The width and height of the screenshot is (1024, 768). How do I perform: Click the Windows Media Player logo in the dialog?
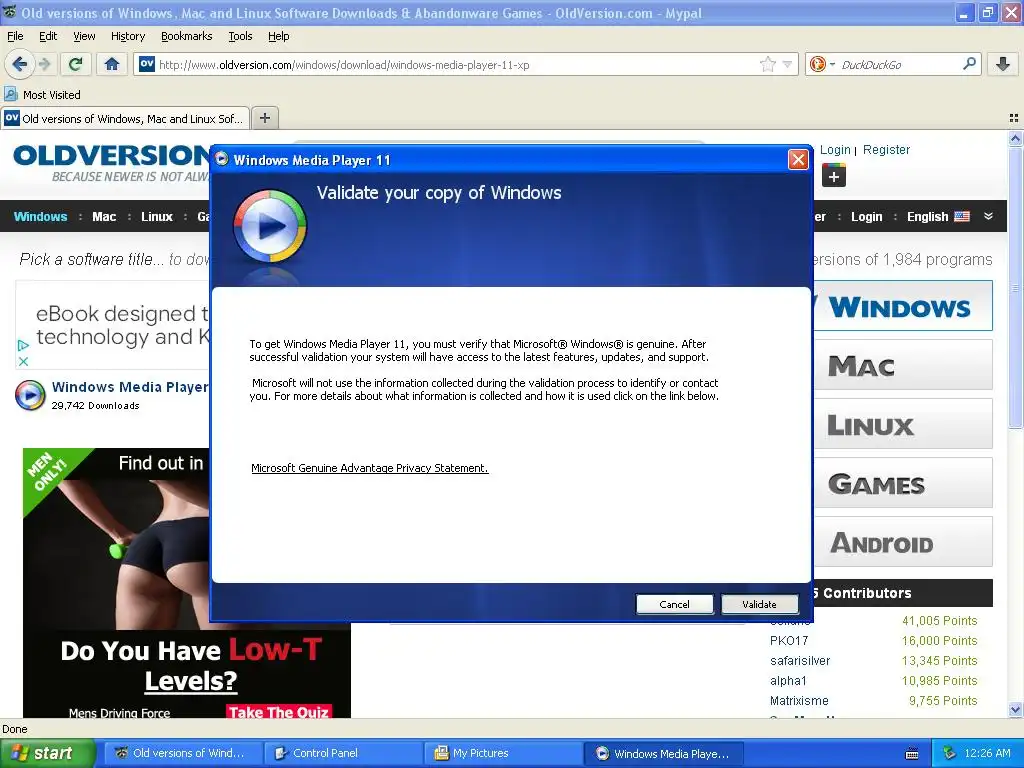[270, 227]
